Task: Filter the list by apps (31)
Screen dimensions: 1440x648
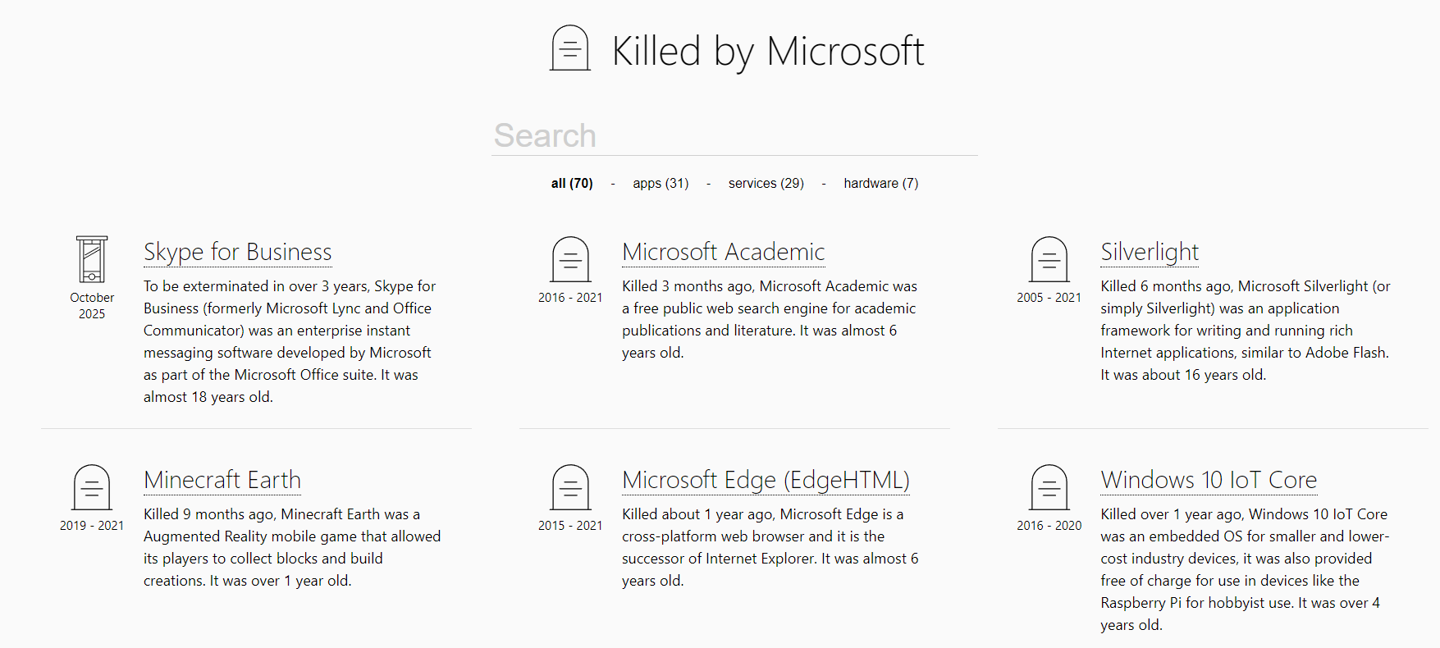Action: click(661, 183)
